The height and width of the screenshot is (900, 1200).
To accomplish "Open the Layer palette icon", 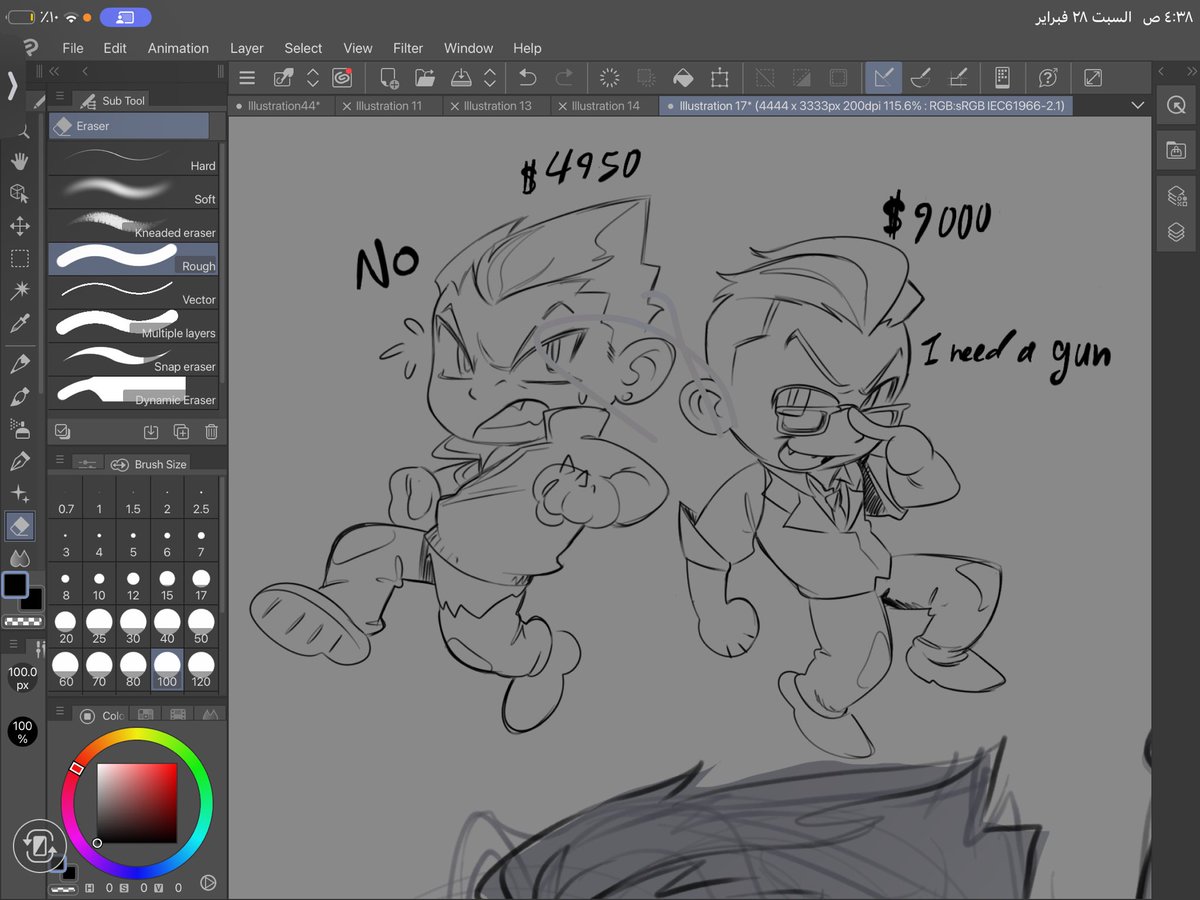I will coord(1176,232).
